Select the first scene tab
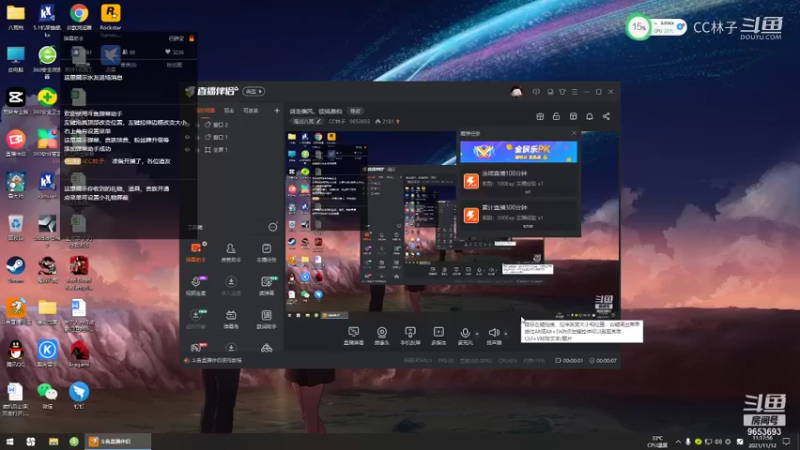800x450 pixels. [x=206, y=110]
